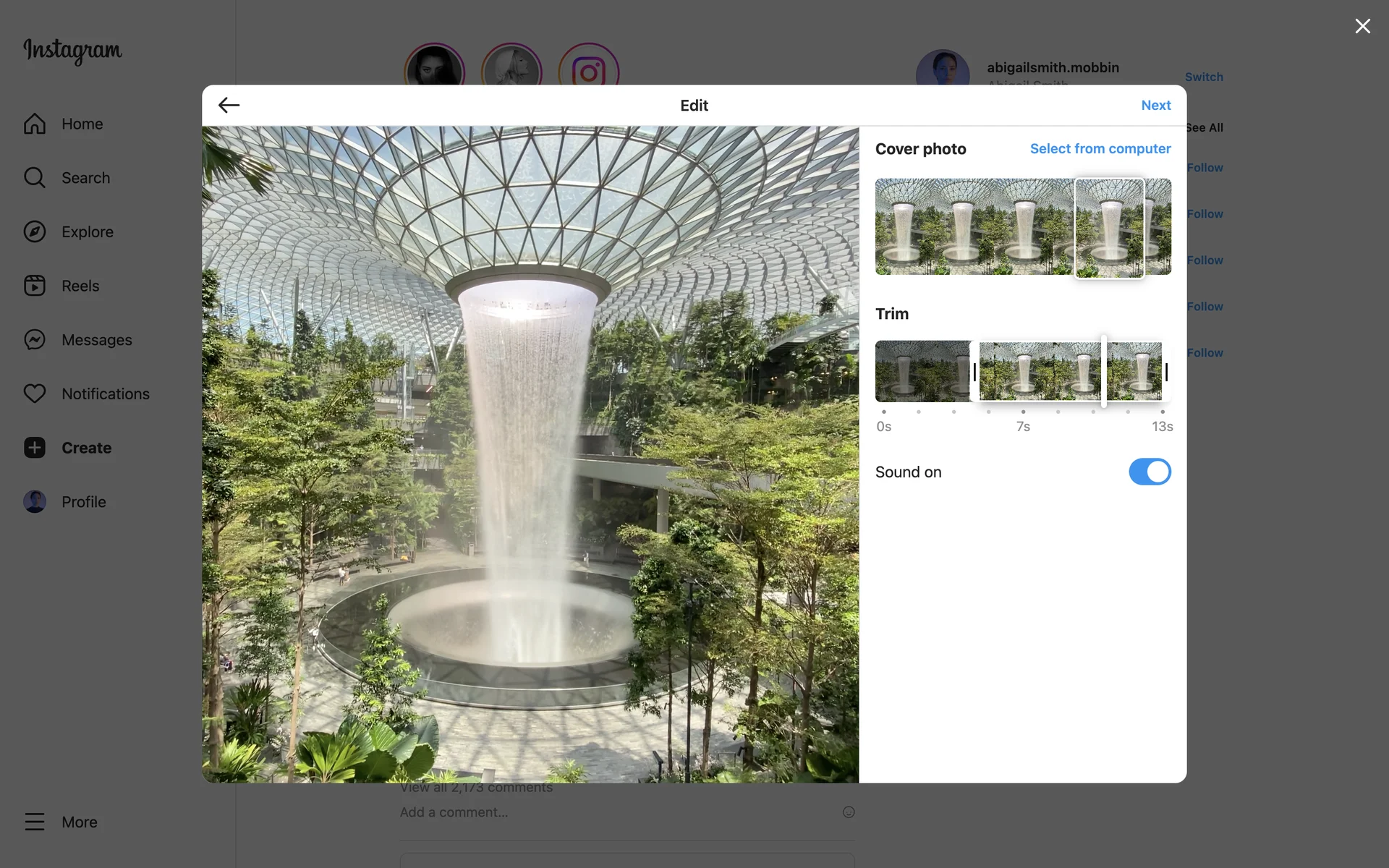Click the back arrow in Edit dialog

click(229, 105)
